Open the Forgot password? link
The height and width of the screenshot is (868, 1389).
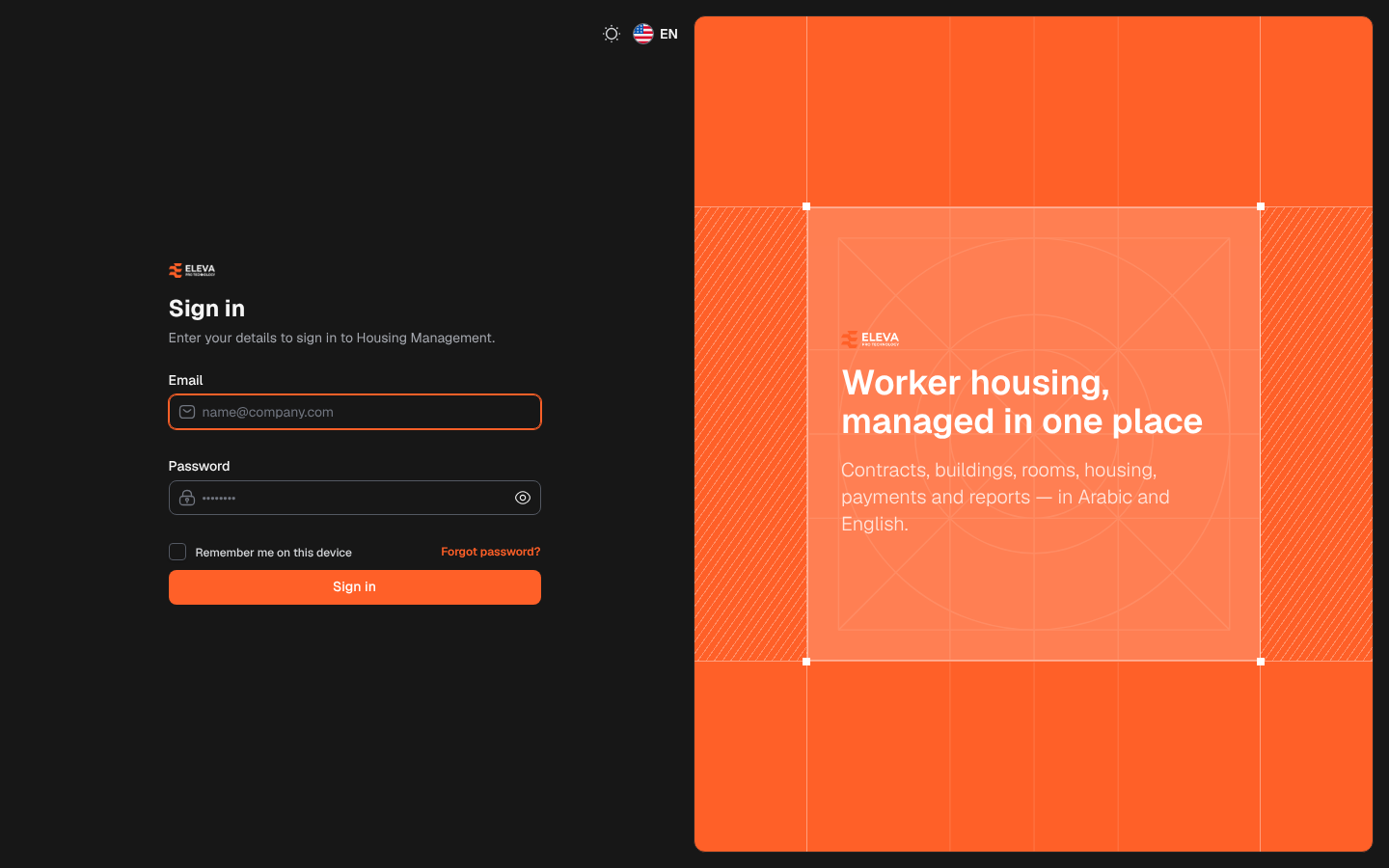click(491, 552)
